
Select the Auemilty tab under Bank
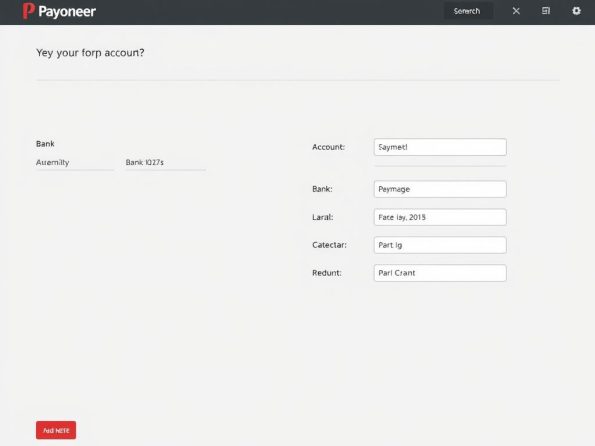52,162
